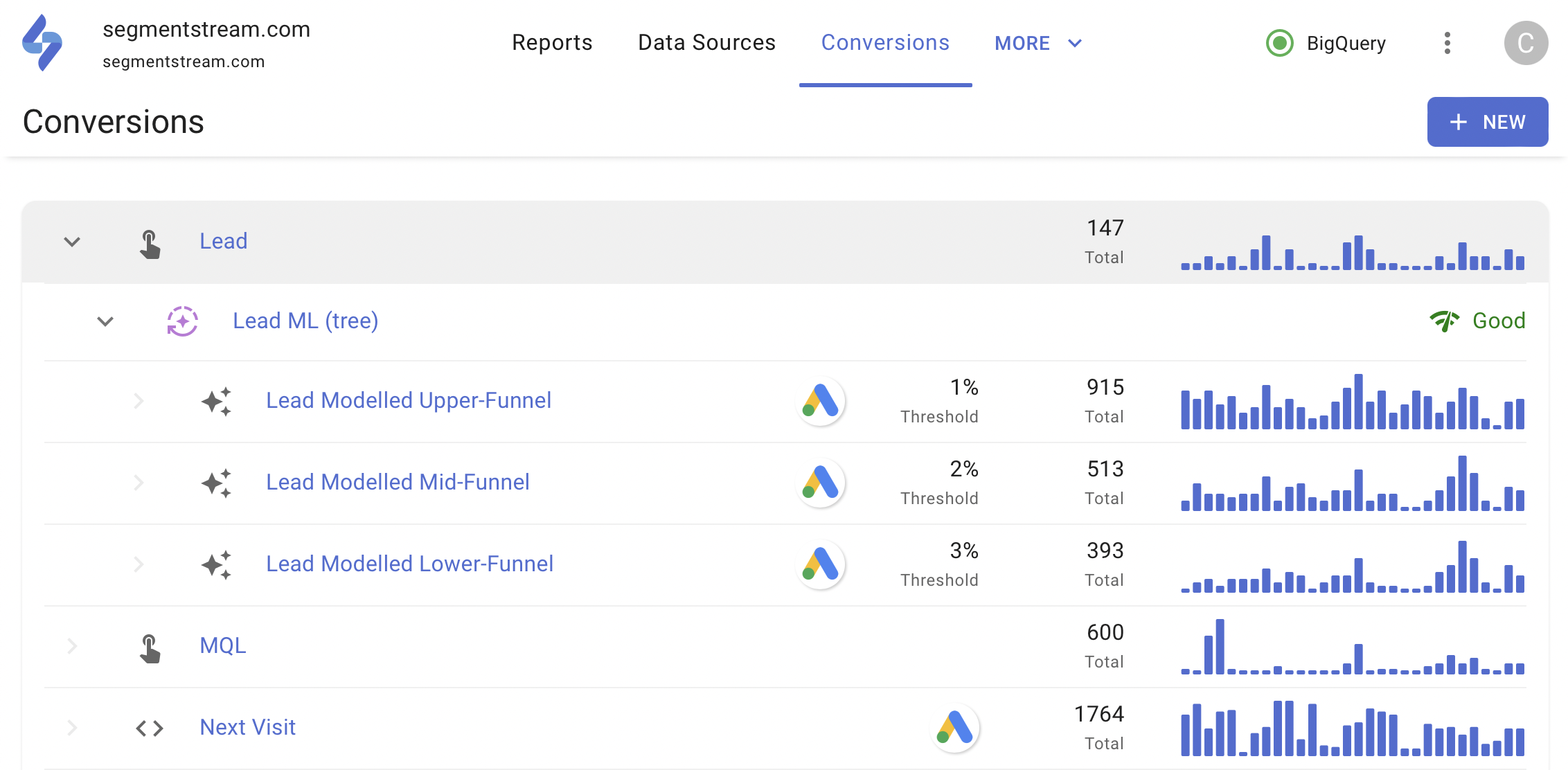Collapse the Lead conversion row
Screen dimensions: 1568x770
tap(72, 242)
